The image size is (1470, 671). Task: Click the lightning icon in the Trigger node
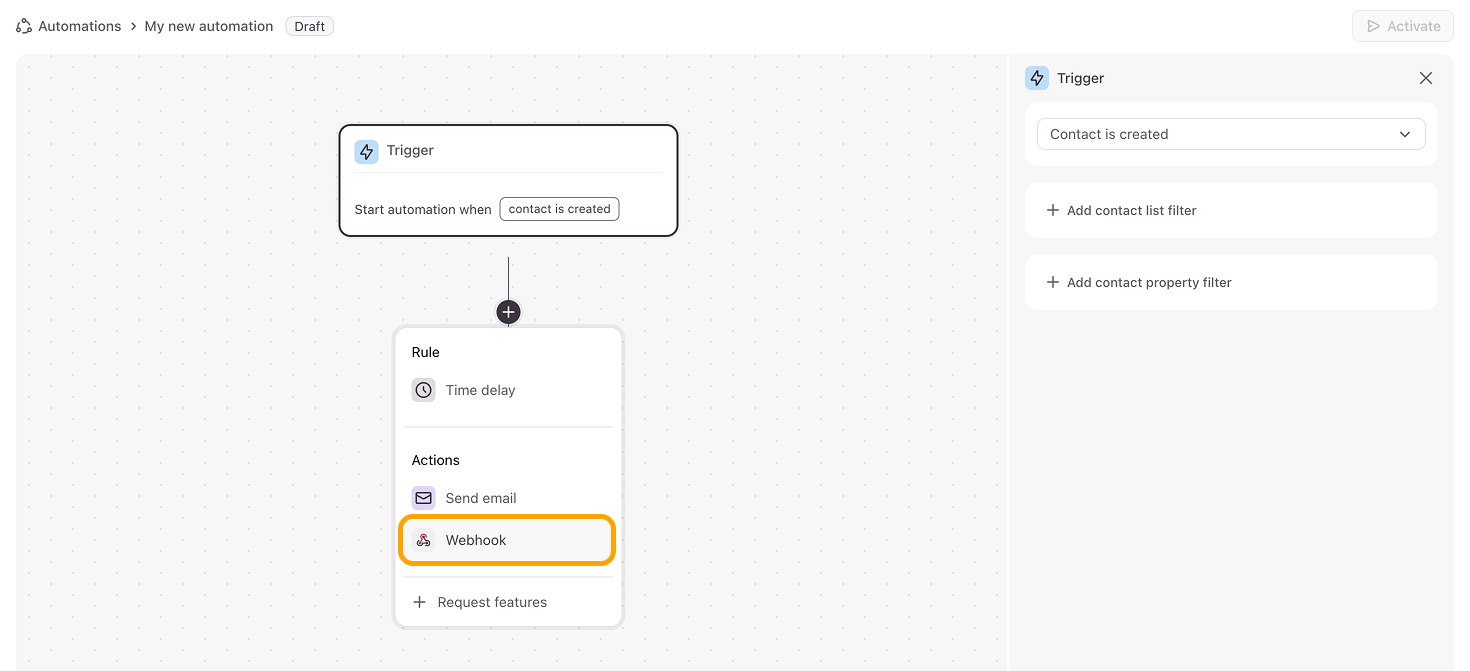(367, 151)
